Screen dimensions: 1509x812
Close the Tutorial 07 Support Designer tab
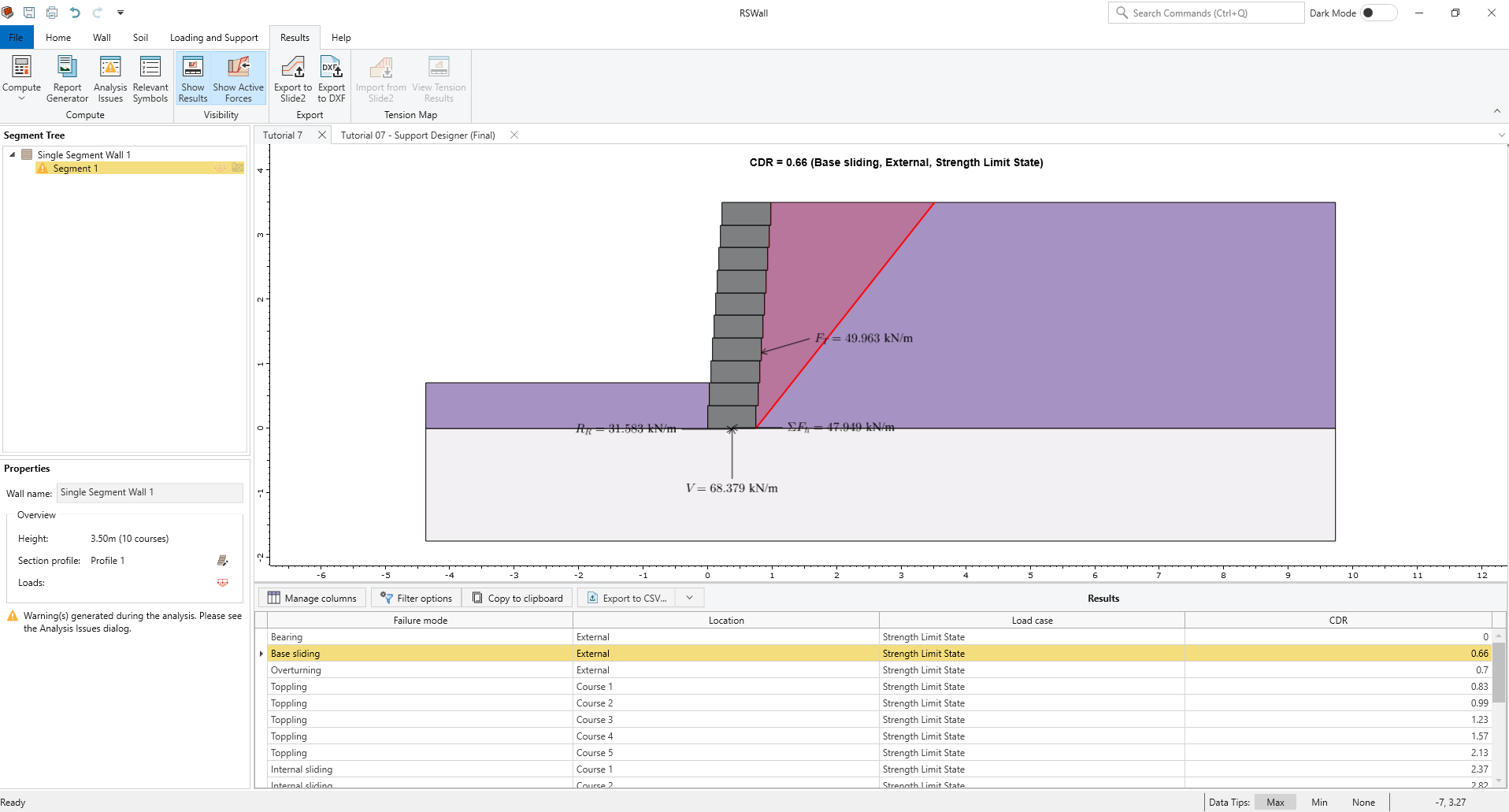[x=514, y=135]
